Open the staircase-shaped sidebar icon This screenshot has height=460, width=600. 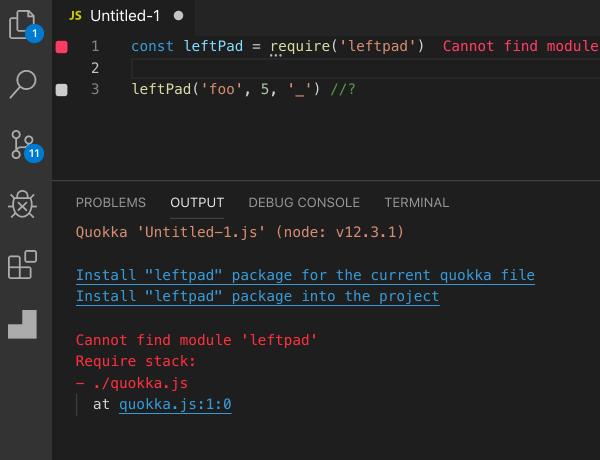[22, 324]
